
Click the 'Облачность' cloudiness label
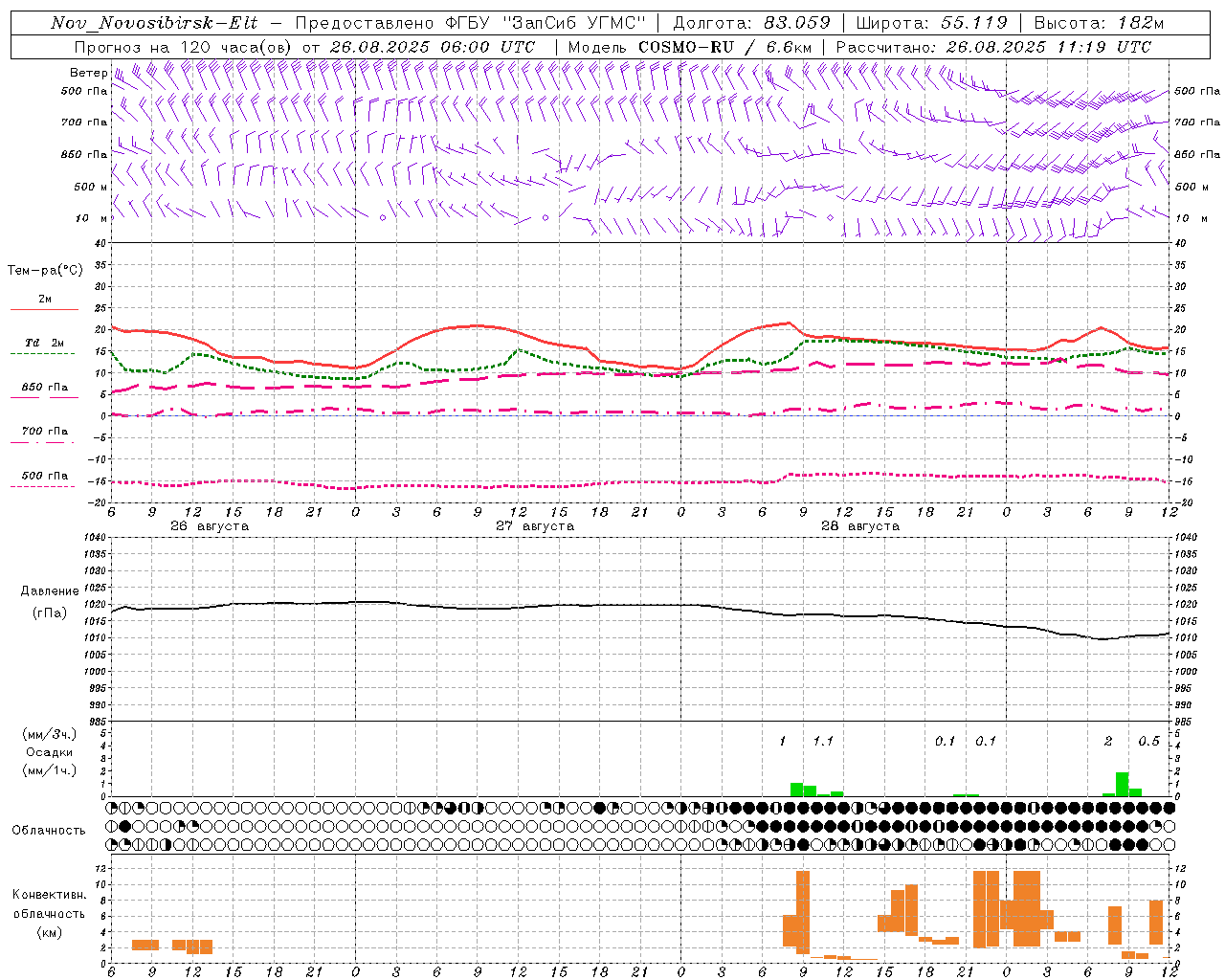click(49, 831)
